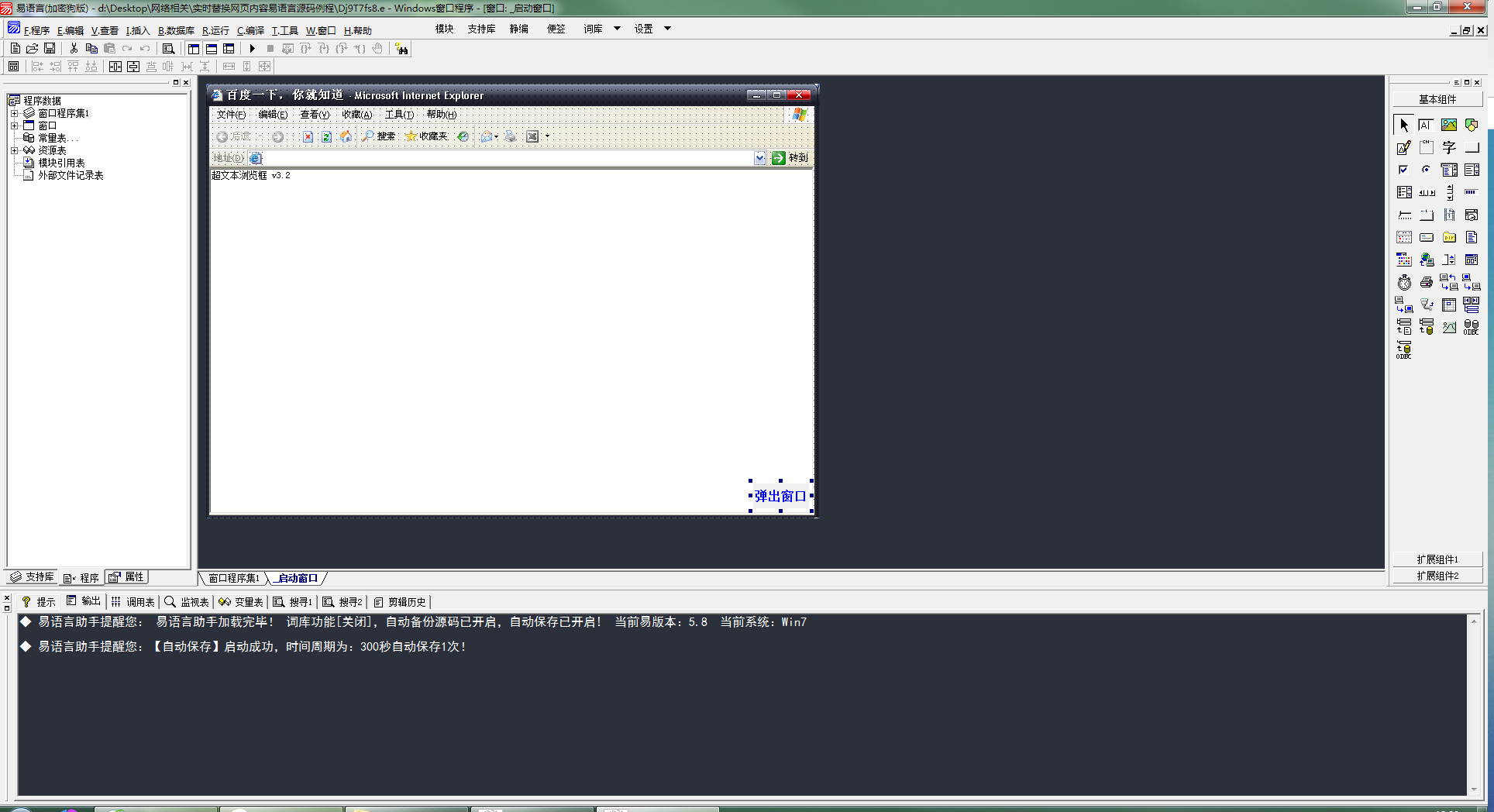Open the C.编译 menu
Viewport: 1494px width, 812px height.
point(250,31)
